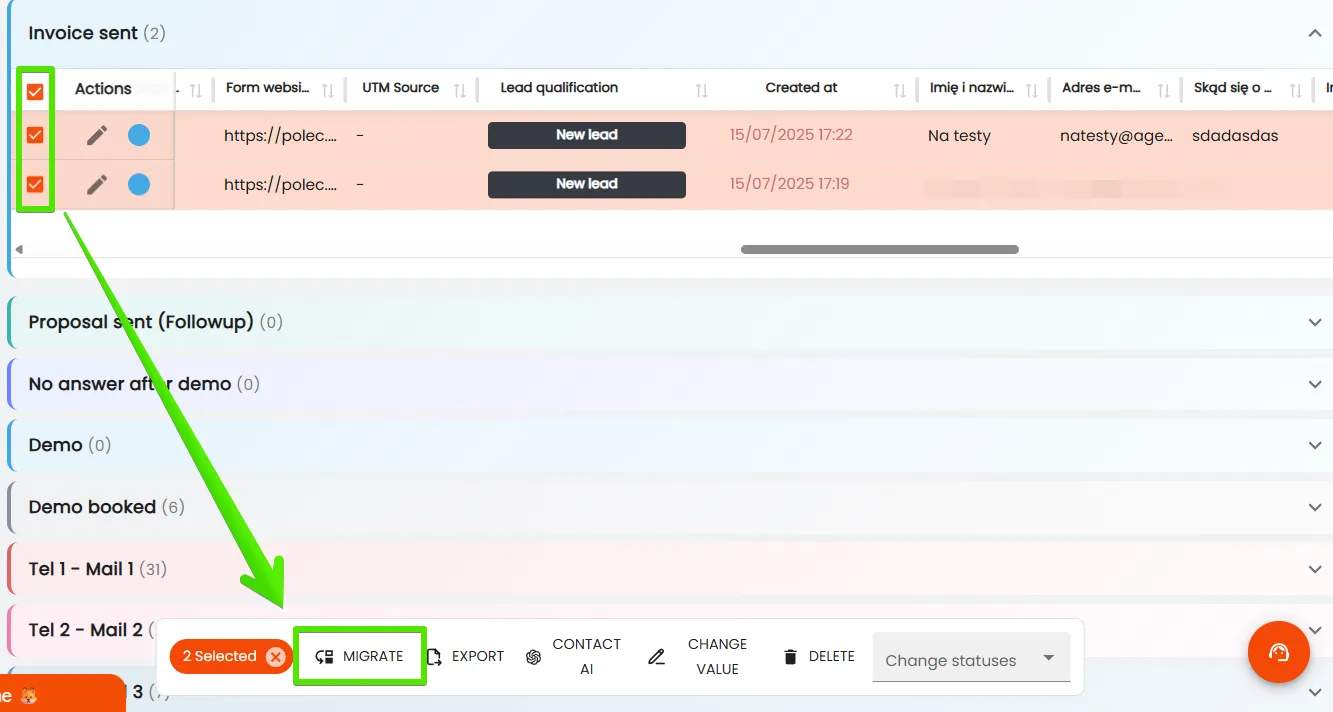
Task: Click the blue circle in the second lead row
Action: pyautogui.click(x=139, y=184)
